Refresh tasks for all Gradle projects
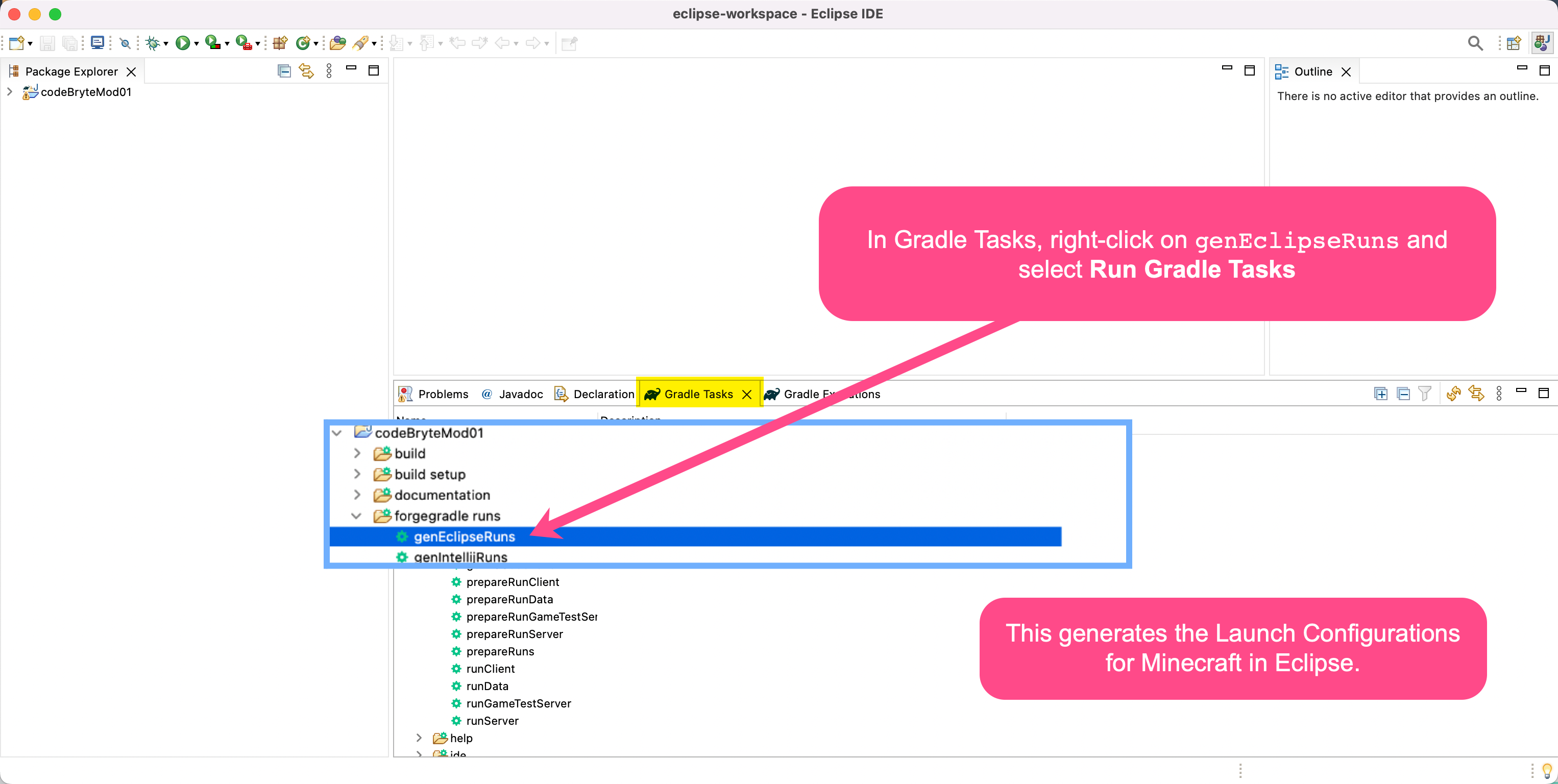Image resolution: width=1558 pixels, height=784 pixels. [x=1453, y=394]
